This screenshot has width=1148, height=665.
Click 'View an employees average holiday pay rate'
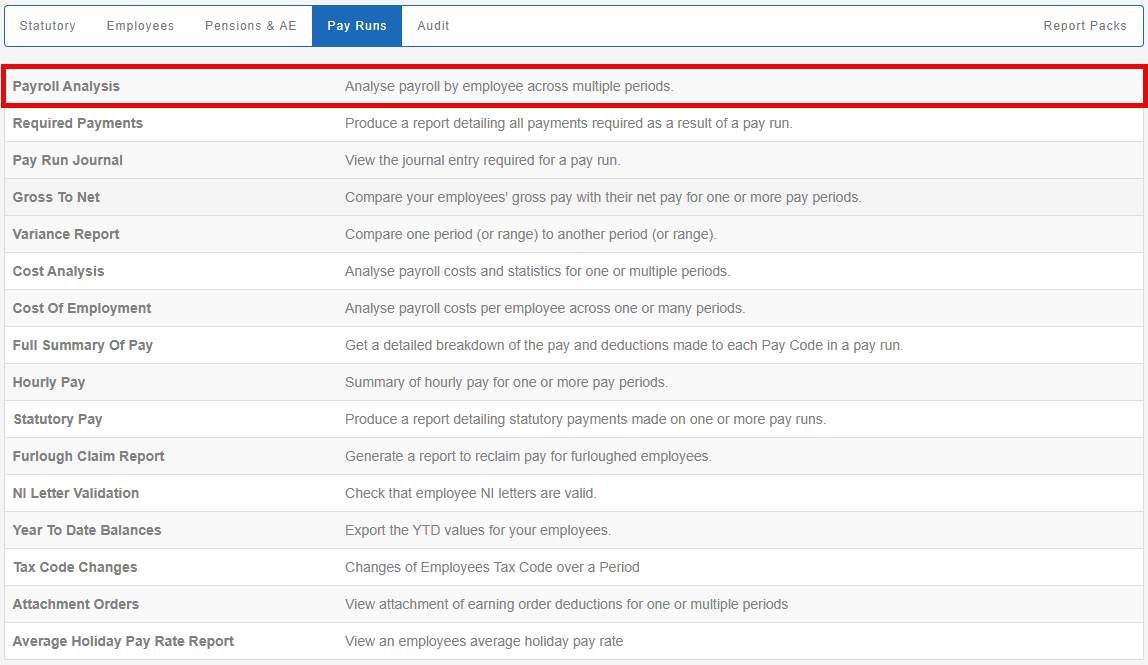(x=484, y=641)
